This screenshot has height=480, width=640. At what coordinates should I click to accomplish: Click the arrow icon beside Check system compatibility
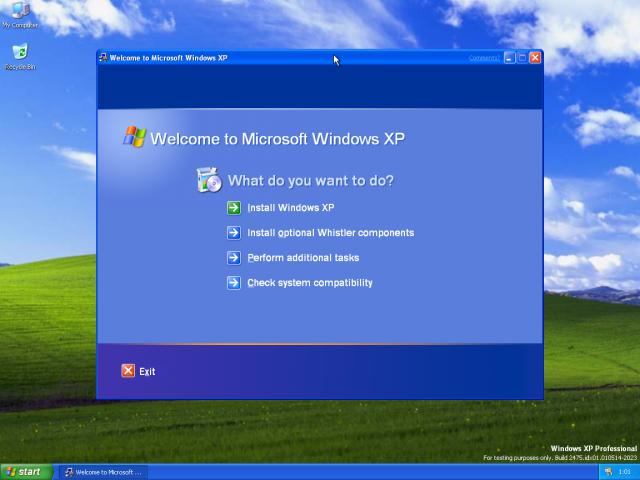tap(234, 282)
